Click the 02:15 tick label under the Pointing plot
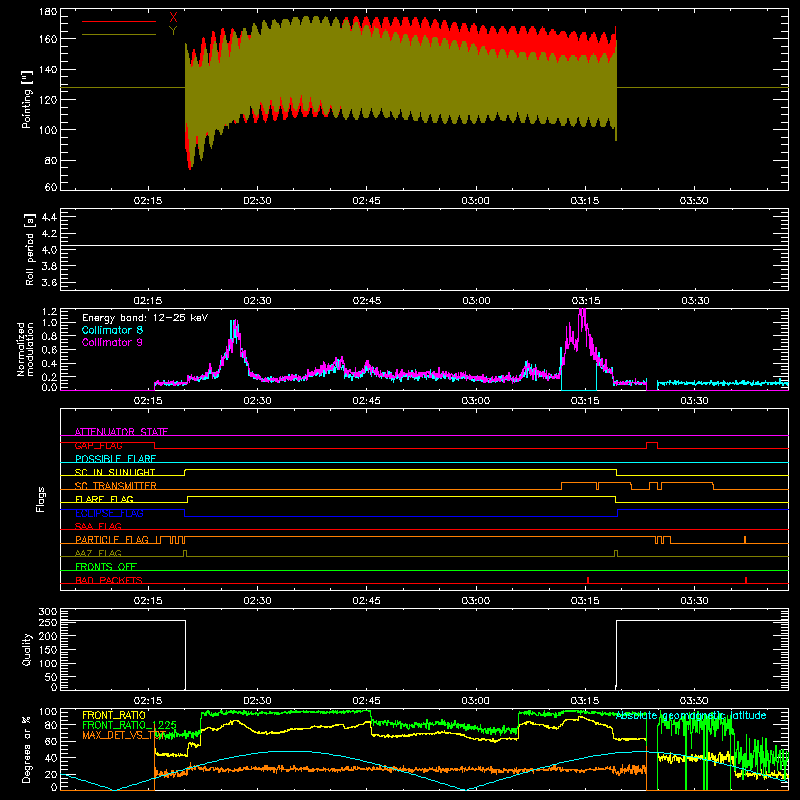Screen dimensions: 800x800 (148, 201)
